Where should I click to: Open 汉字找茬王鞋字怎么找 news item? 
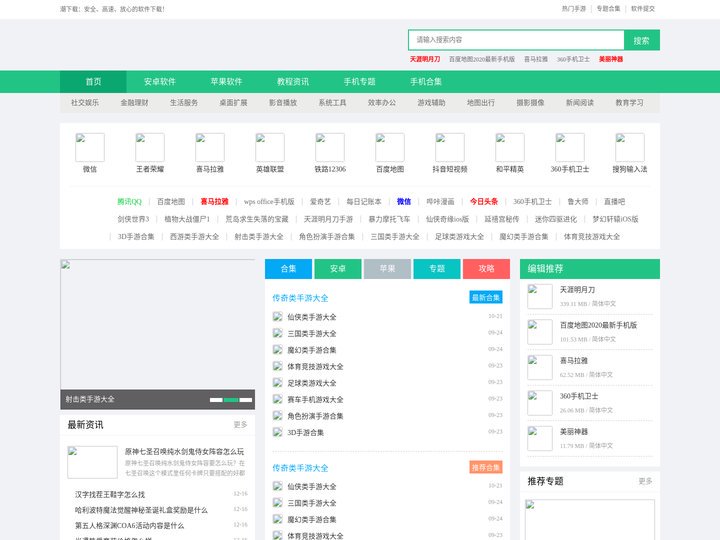point(110,495)
